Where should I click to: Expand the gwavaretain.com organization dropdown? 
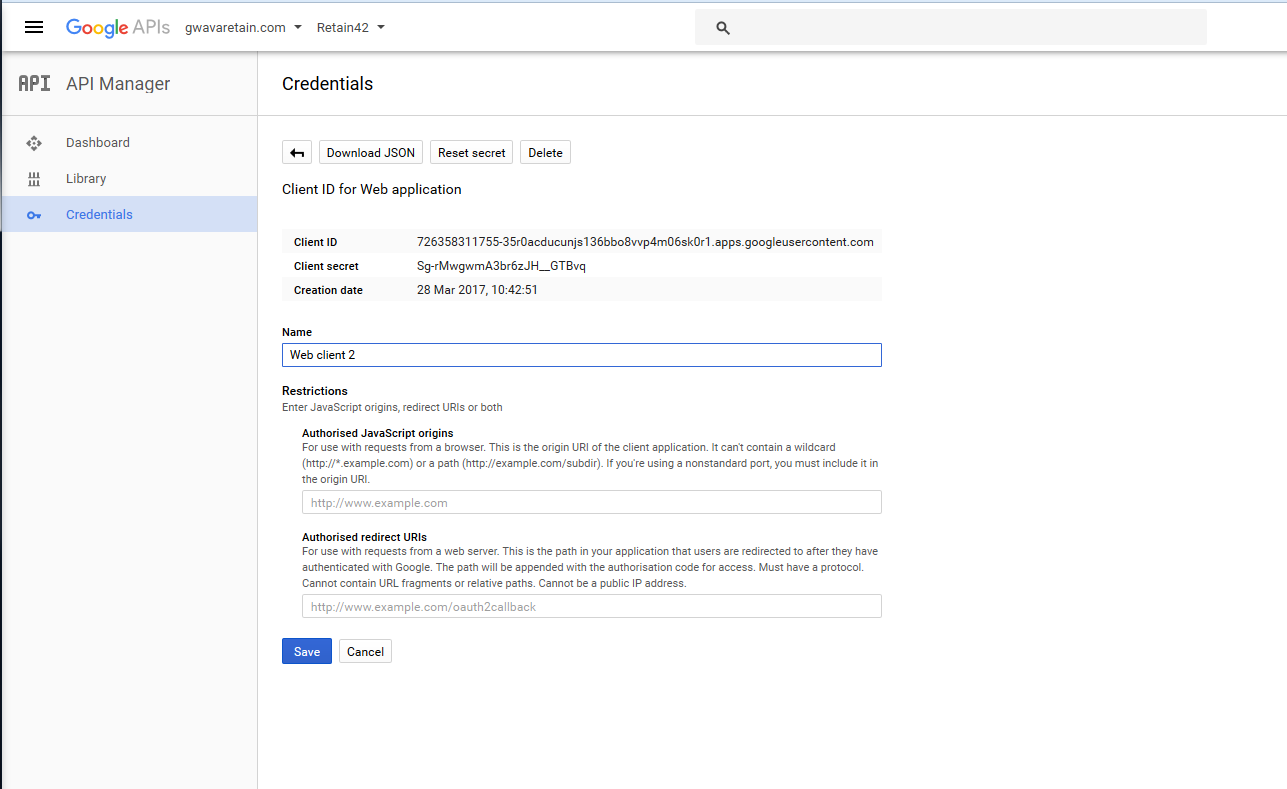(x=243, y=28)
